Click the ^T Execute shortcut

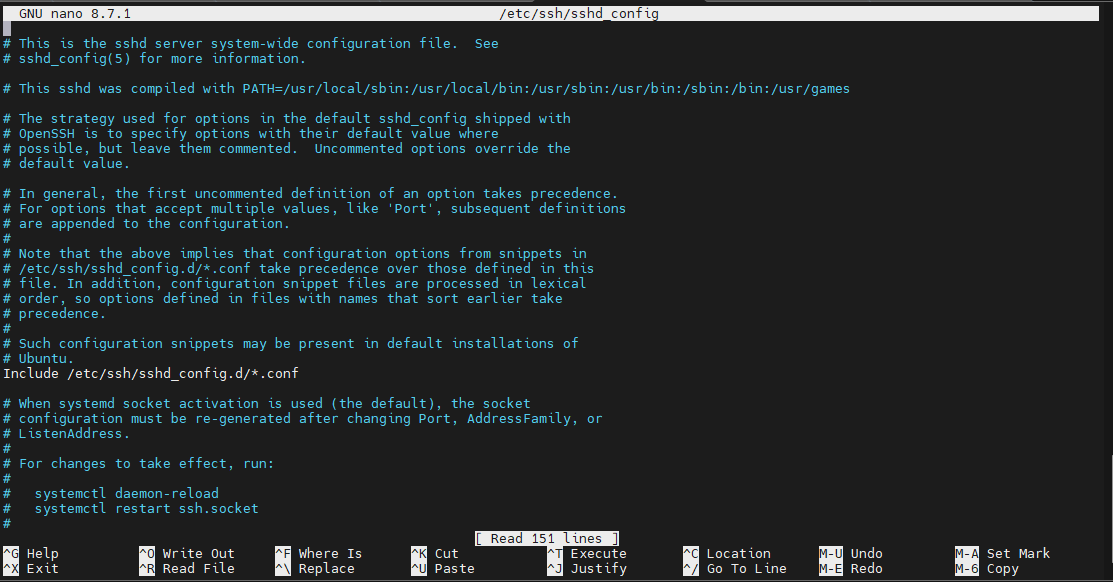(587, 554)
